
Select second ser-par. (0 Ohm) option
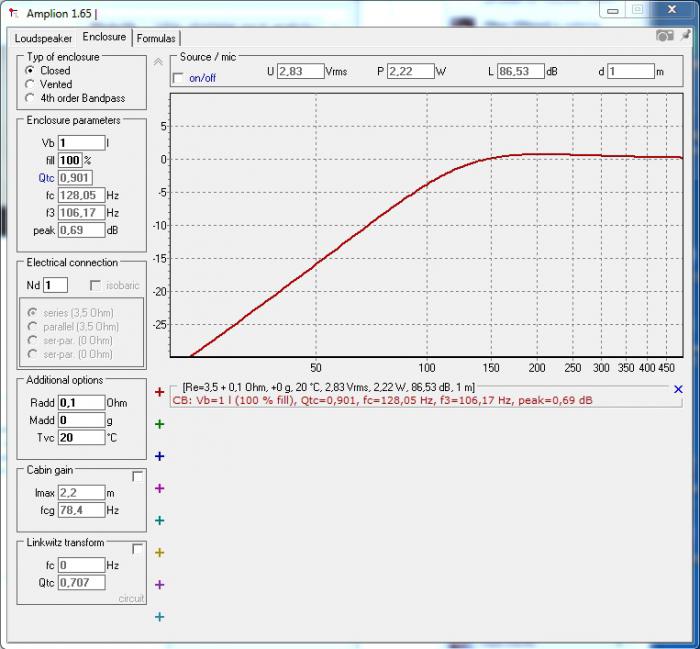(x=32, y=354)
